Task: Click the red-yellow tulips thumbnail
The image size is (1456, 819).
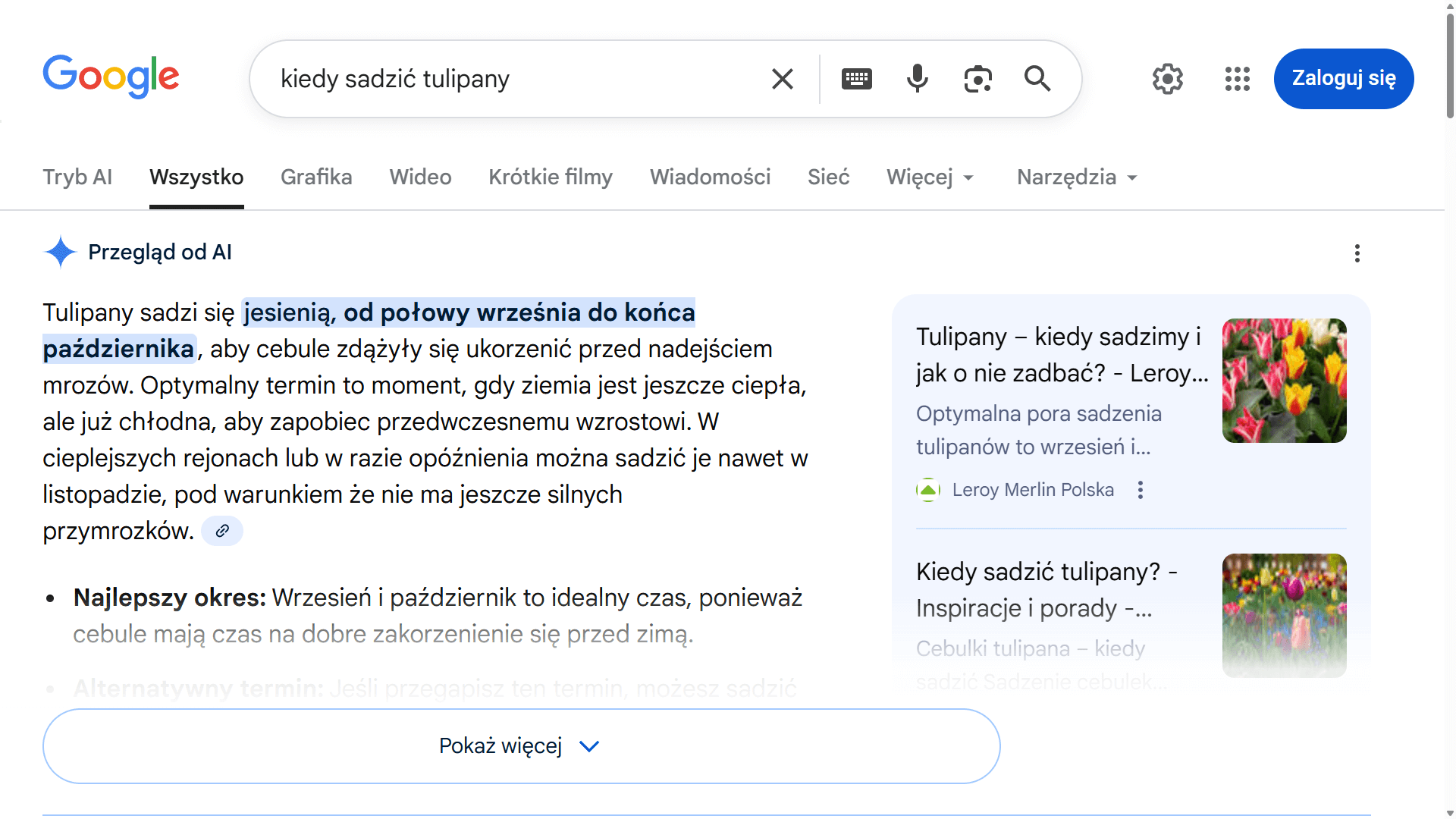Action: 1284,381
